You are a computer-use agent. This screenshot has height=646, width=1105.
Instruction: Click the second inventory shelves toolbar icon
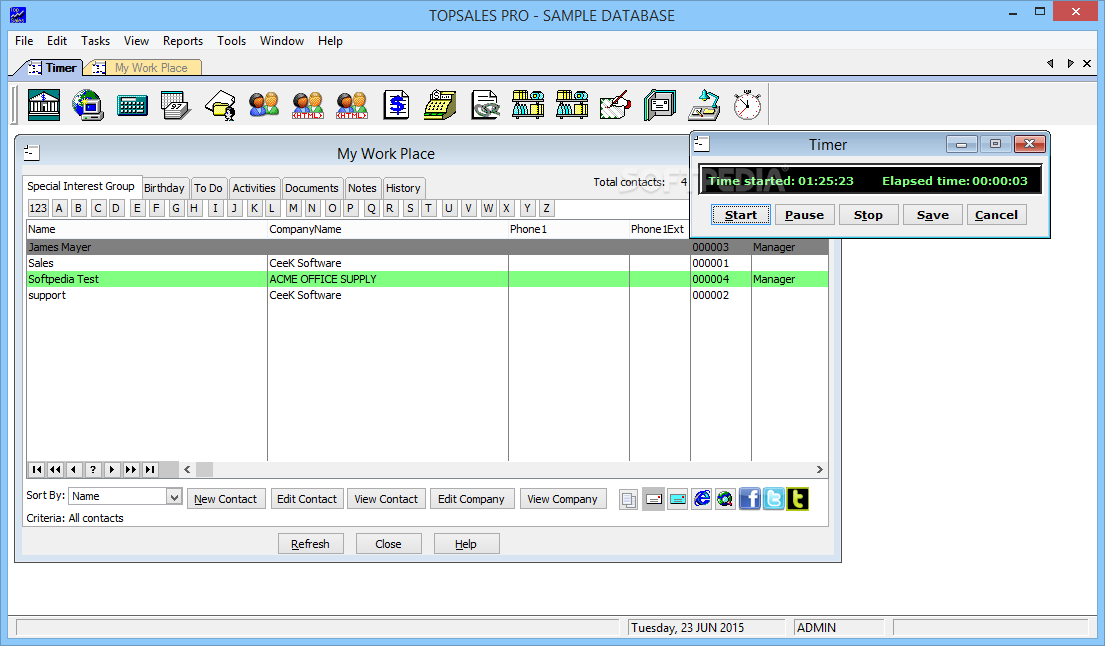click(572, 105)
